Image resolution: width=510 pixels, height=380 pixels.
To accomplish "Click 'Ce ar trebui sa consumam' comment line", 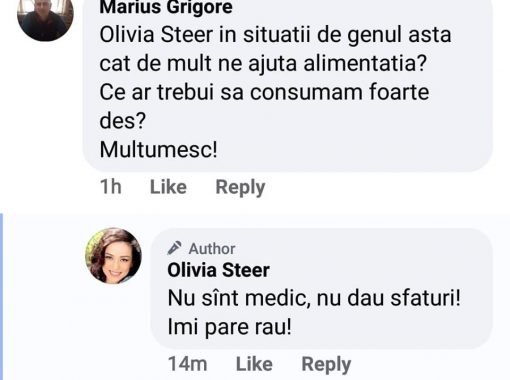I will coord(264,92).
